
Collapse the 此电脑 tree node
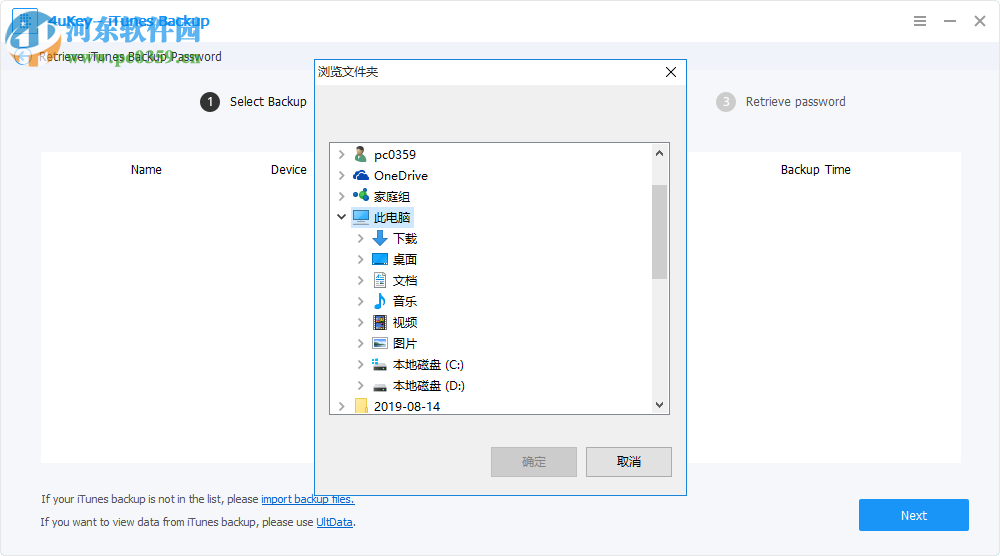pos(341,217)
